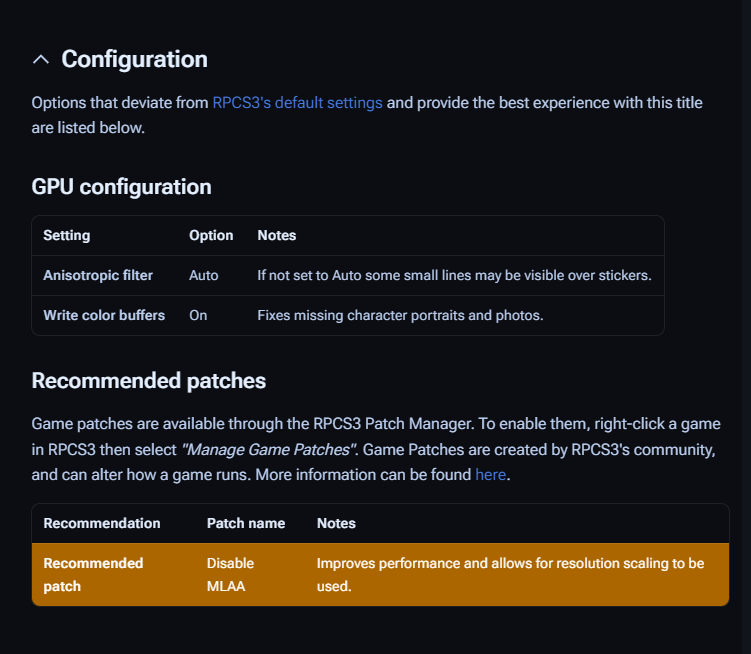Click the Patch name column header
751x654 pixels.
tap(246, 523)
